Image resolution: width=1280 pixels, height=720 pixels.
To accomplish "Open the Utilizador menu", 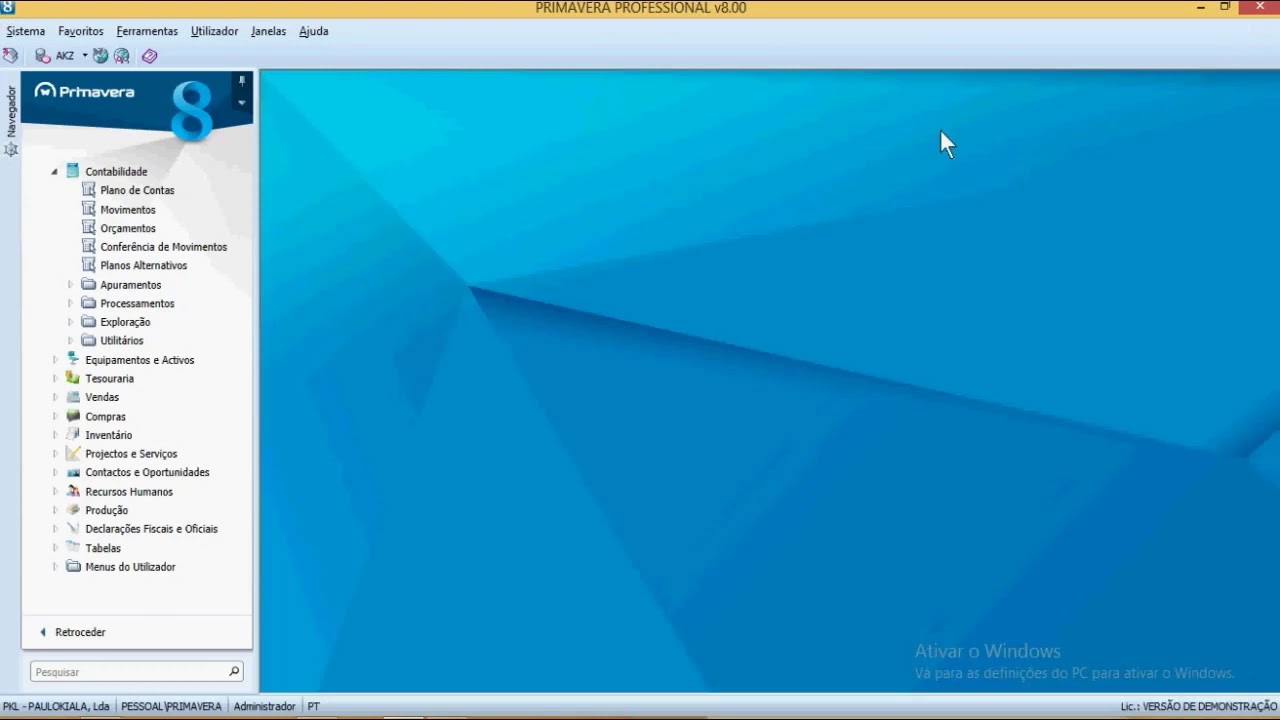I will coord(215,31).
